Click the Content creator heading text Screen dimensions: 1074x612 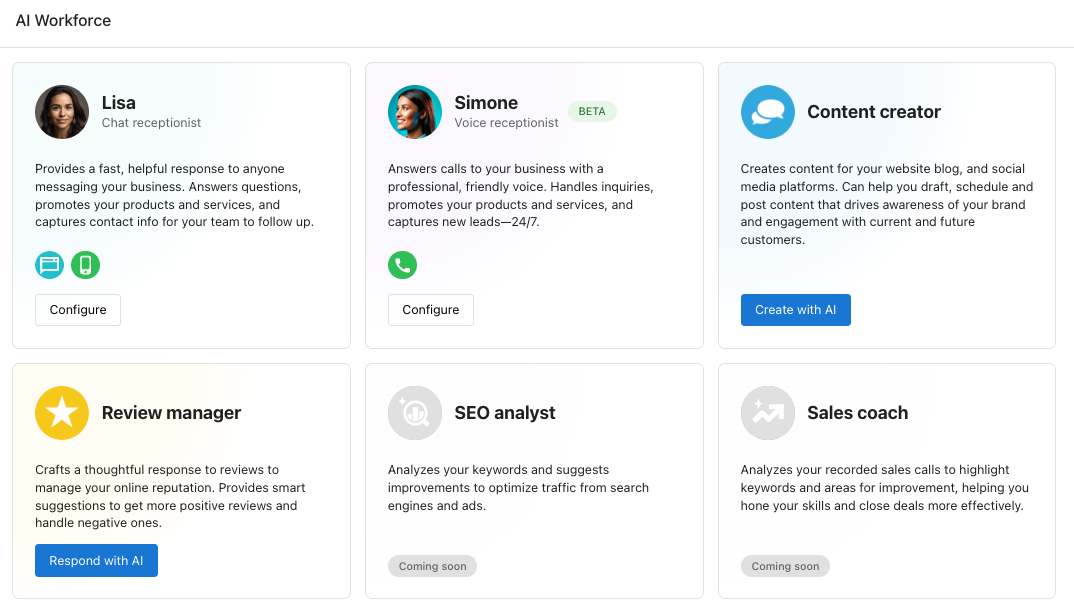pyautogui.click(x=874, y=112)
